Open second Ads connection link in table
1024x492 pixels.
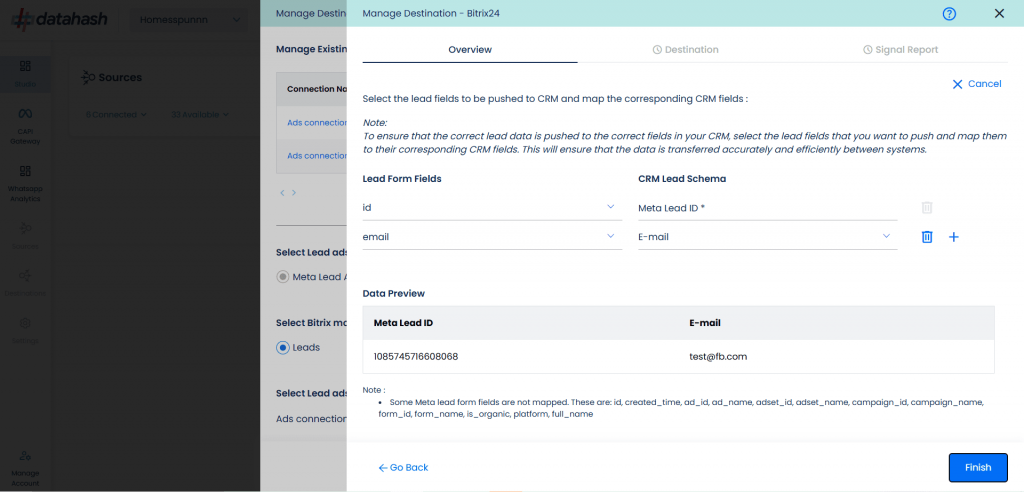[317, 156]
